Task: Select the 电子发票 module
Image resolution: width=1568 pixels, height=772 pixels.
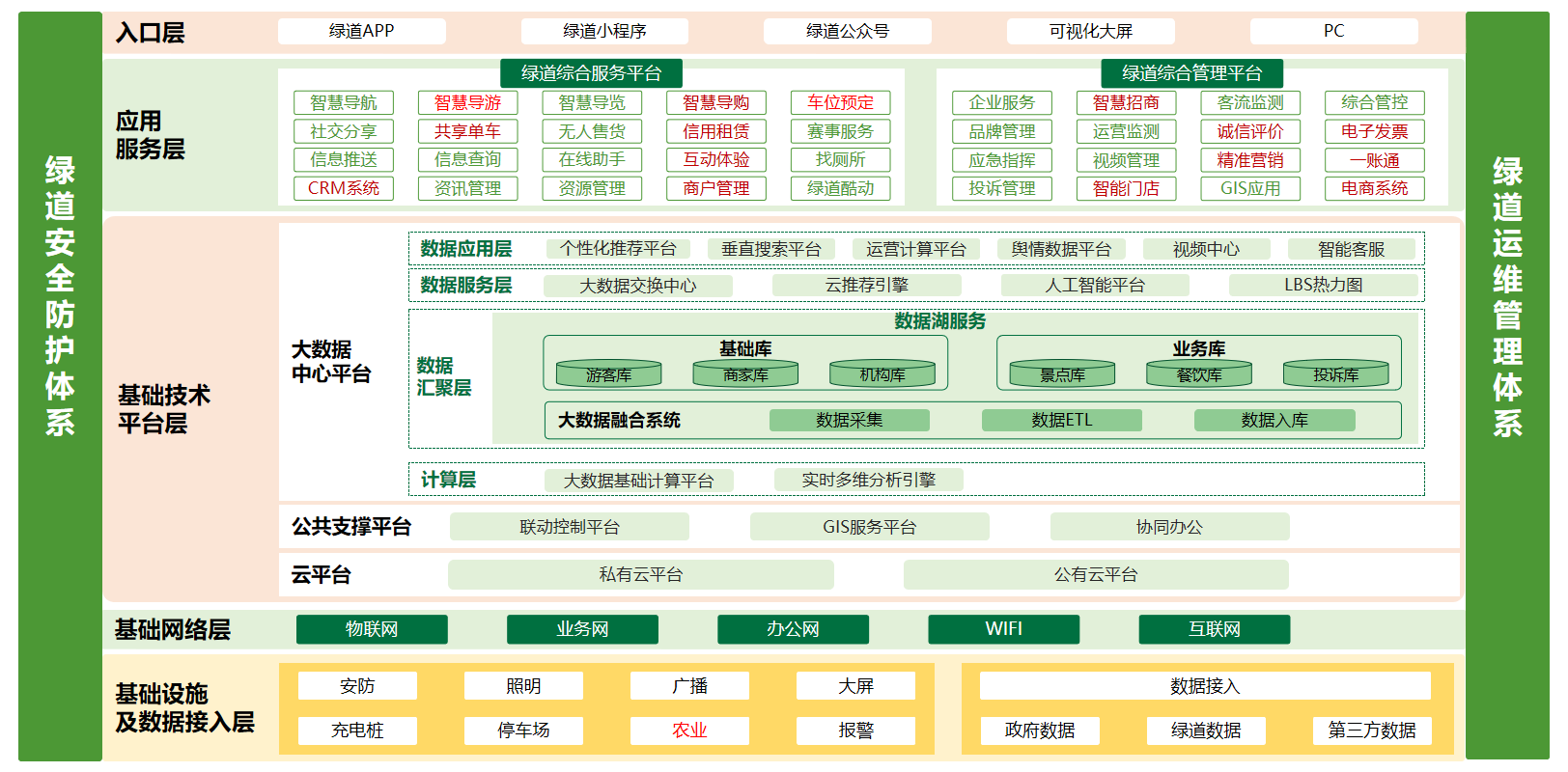Action: point(1374,131)
